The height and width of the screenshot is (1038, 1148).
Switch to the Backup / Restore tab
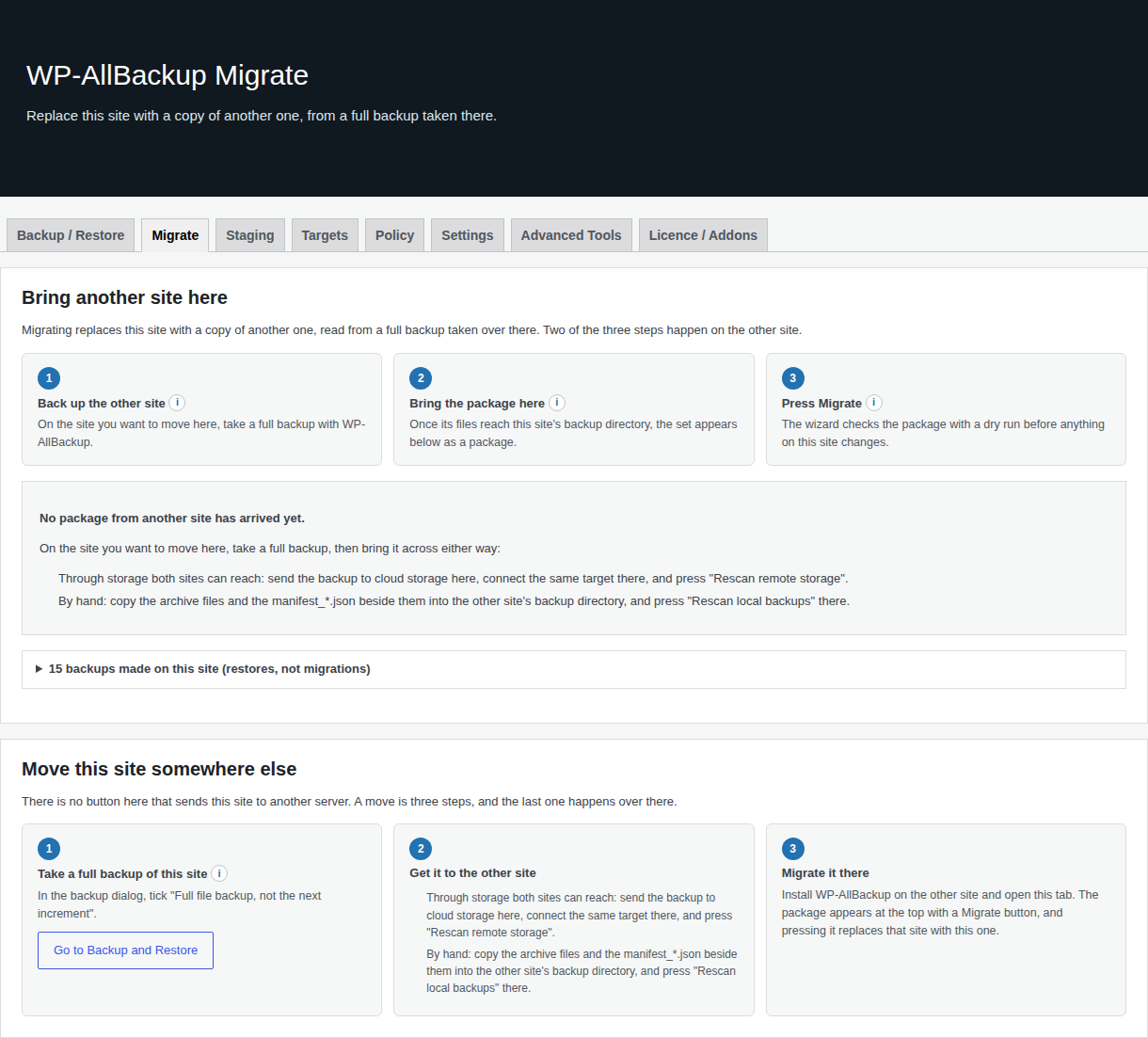click(x=71, y=235)
